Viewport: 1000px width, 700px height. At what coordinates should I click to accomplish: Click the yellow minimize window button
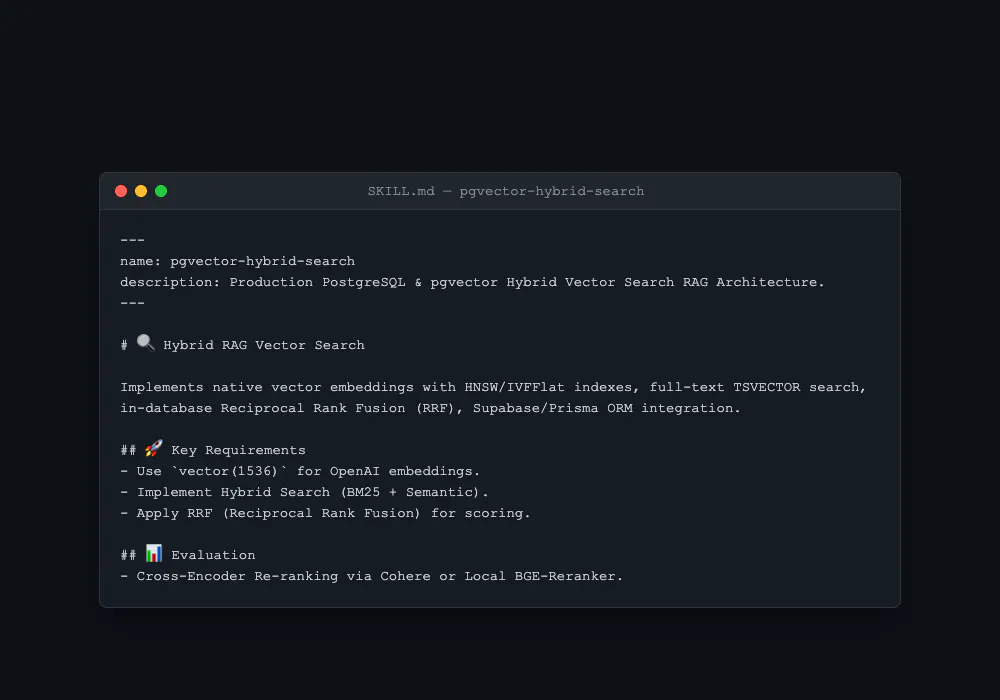pyautogui.click(x=141, y=191)
